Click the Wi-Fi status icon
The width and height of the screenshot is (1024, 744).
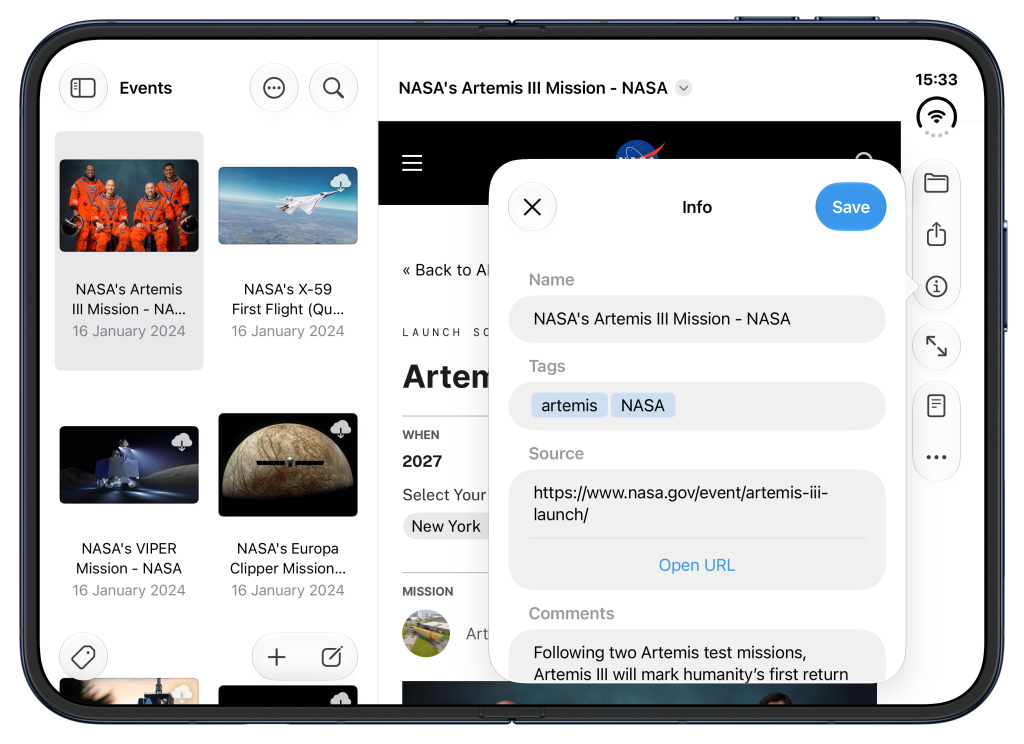point(936,118)
